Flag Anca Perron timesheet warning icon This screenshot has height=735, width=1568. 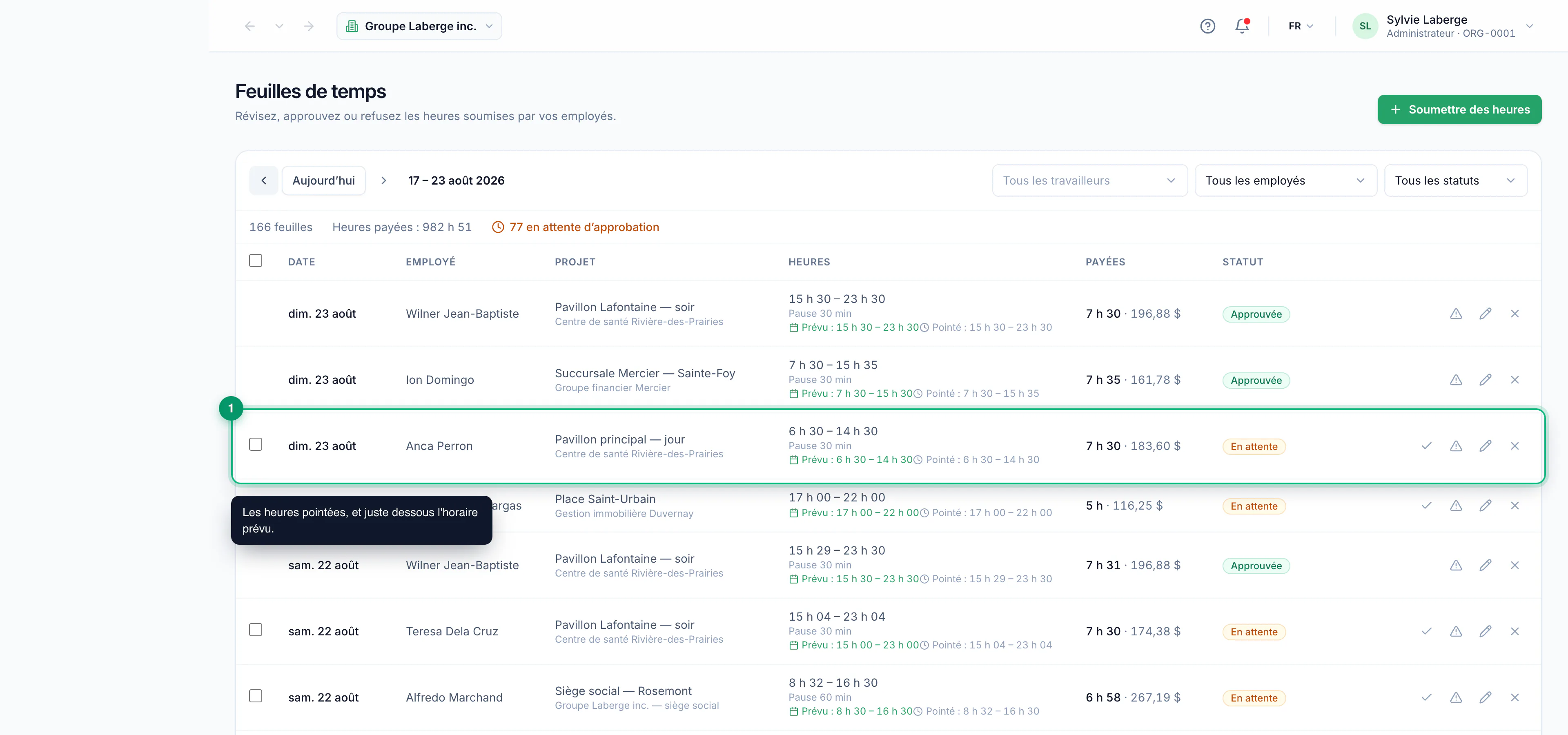point(1455,446)
